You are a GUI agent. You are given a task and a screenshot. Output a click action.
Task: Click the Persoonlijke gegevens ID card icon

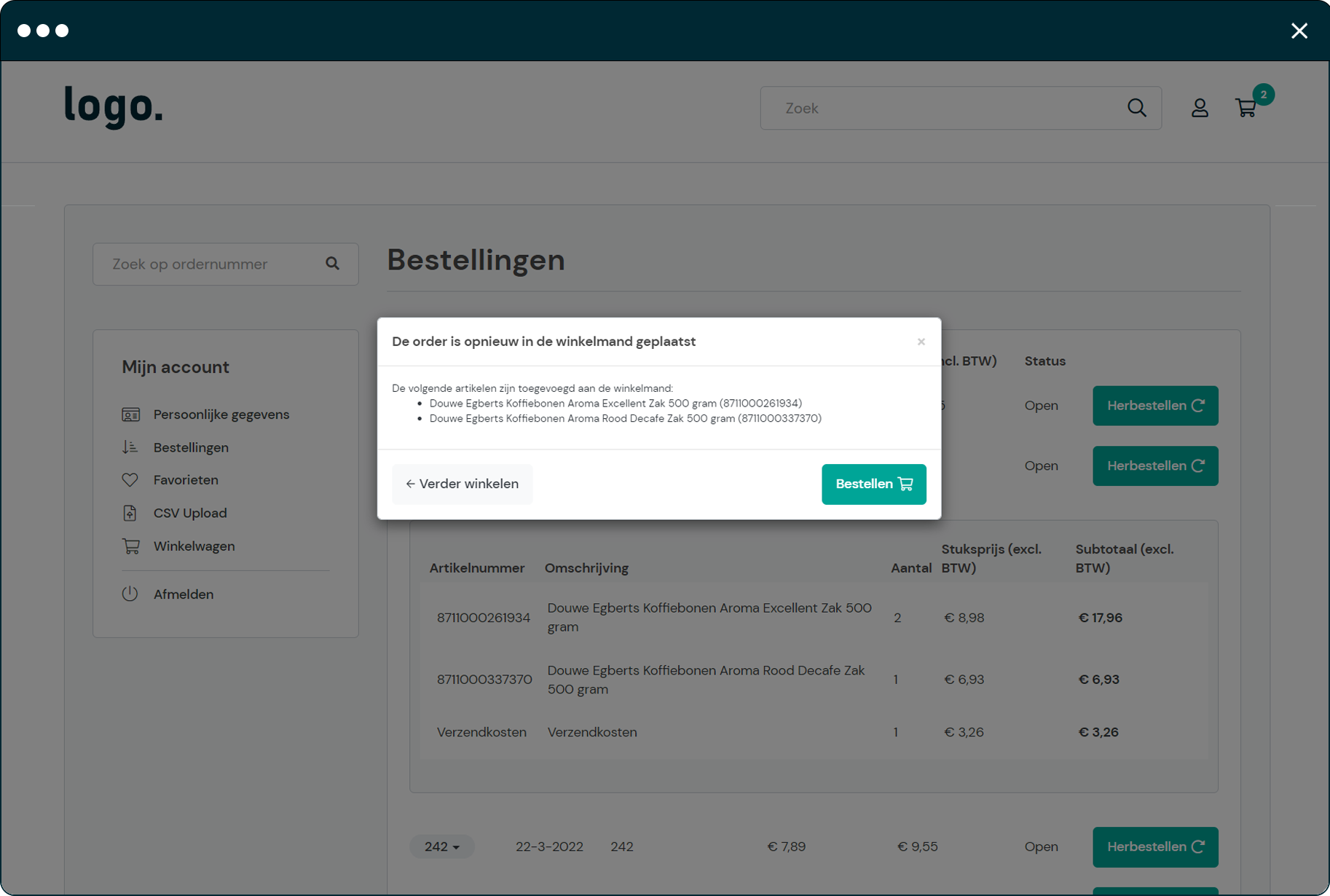[130, 414]
